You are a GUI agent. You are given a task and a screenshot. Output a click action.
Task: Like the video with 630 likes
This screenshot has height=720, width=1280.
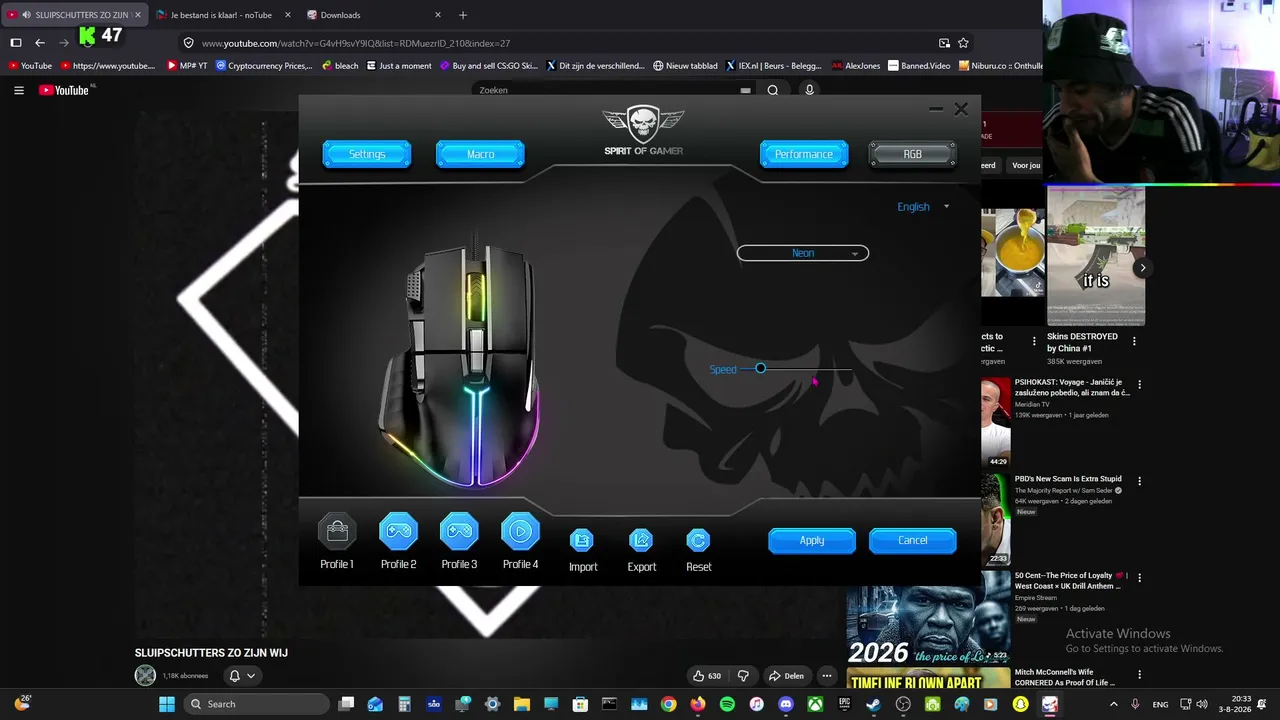[x=707, y=676]
